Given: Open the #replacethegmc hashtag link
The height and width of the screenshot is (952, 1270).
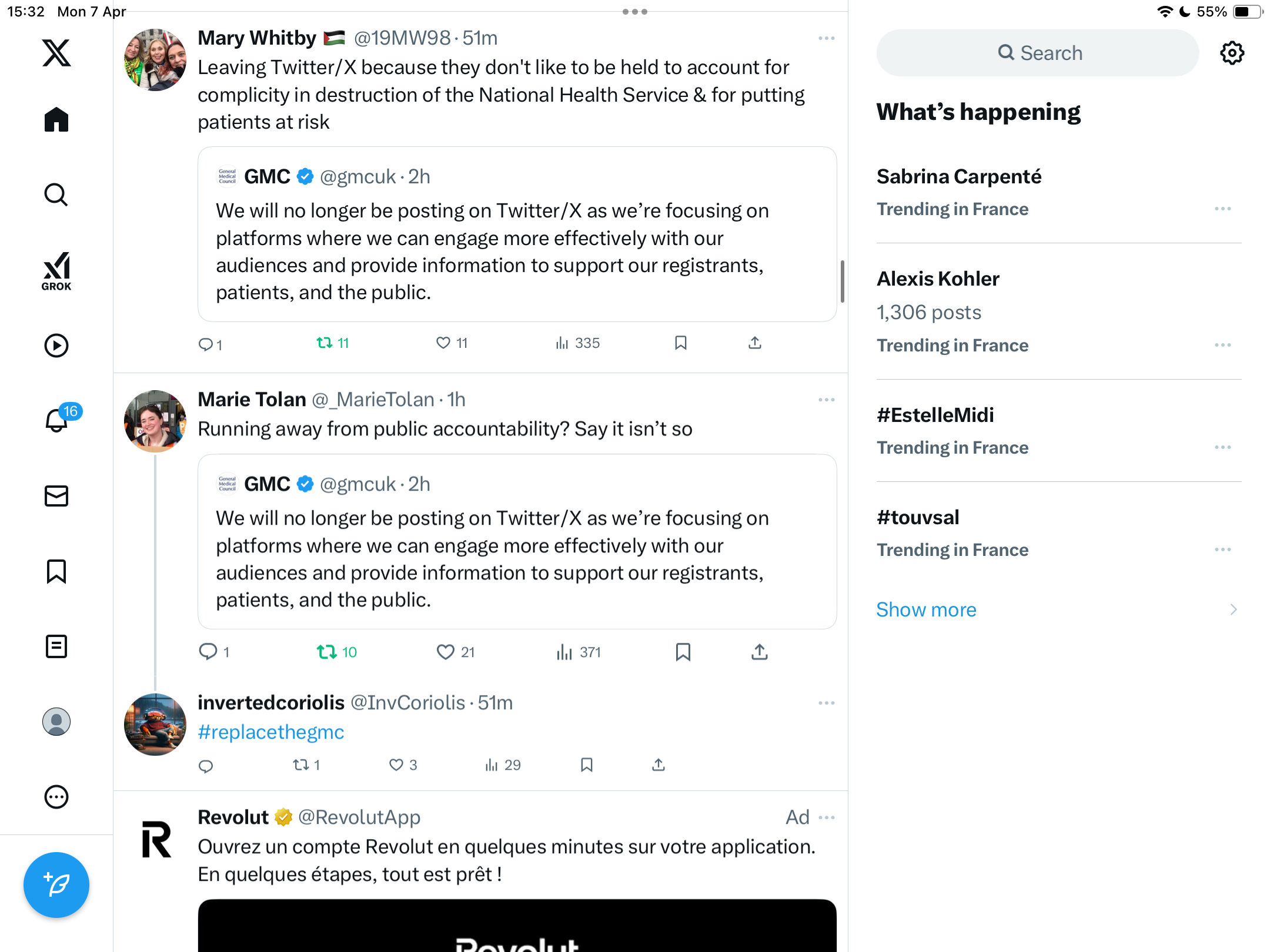Looking at the screenshot, I should [x=270, y=732].
